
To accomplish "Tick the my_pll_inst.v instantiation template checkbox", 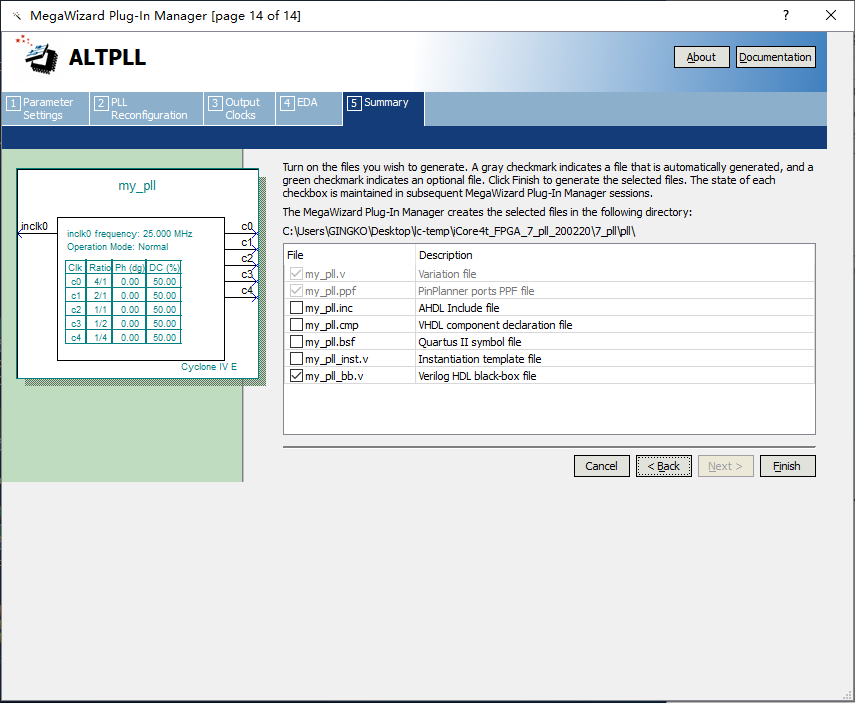I will (x=296, y=359).
